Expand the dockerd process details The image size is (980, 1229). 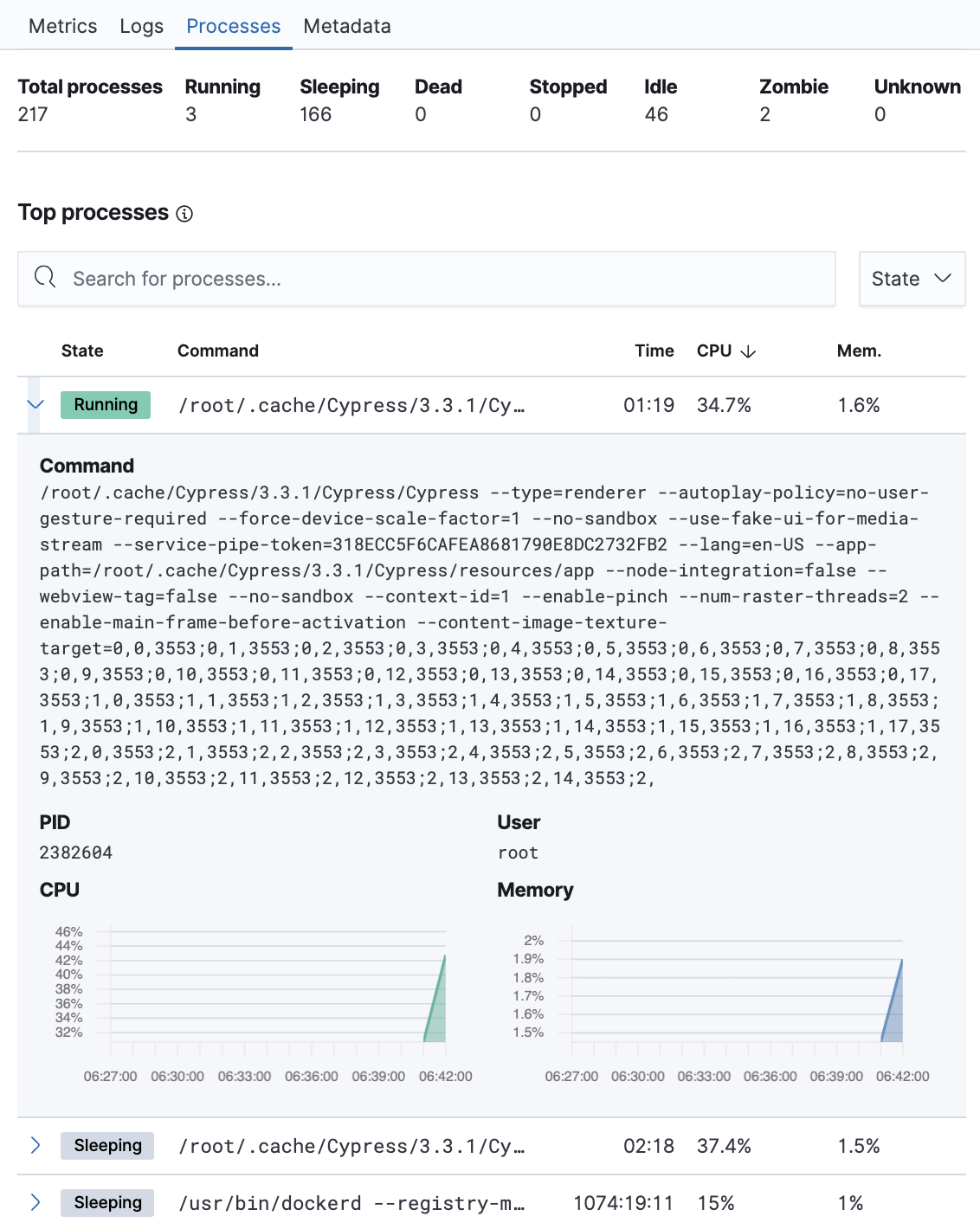click(x=35, y=1202)
